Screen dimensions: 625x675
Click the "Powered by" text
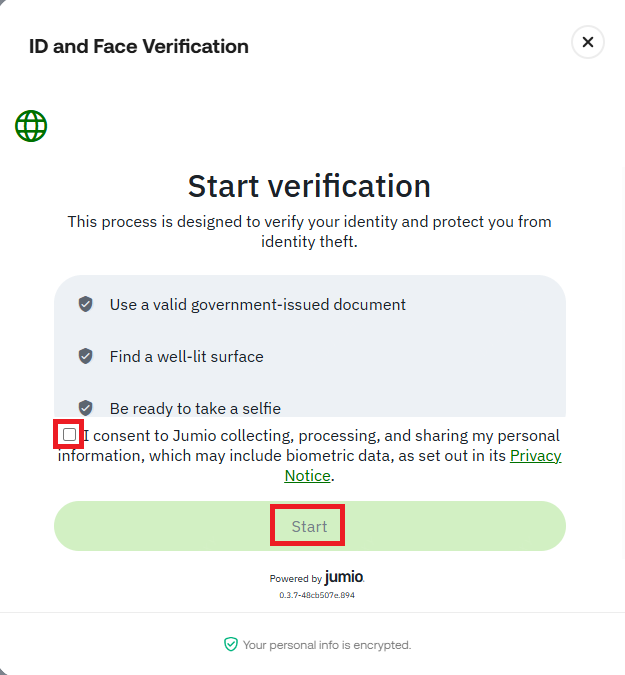[x=295, y=579]
